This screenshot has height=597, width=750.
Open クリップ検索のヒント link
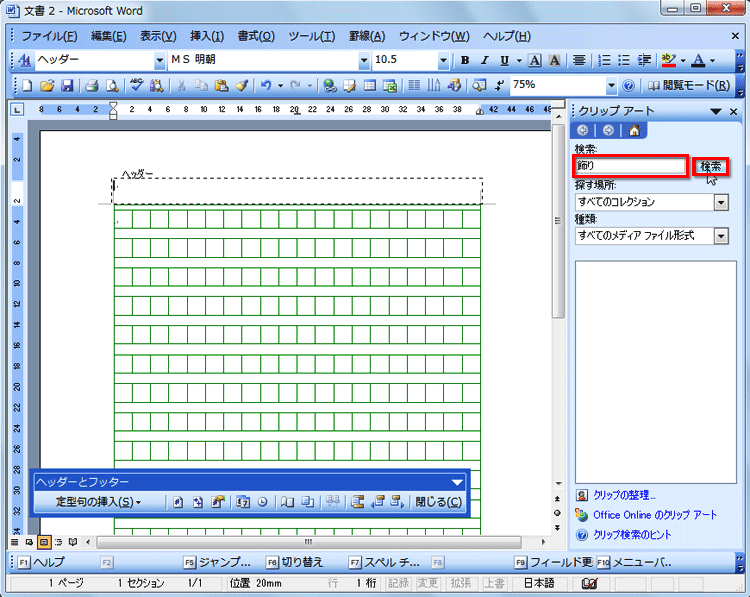(x=632, y=535)
